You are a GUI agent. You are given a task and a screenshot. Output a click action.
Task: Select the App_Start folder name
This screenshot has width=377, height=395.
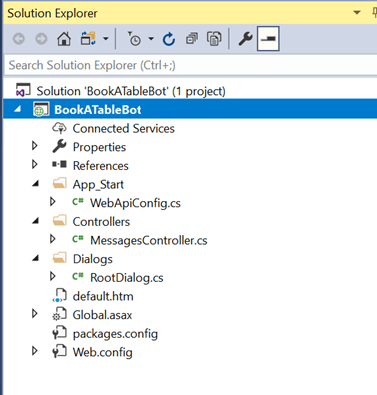[98, 184]
